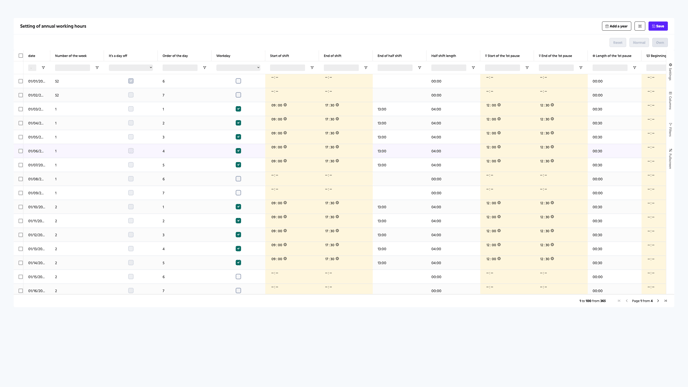Open the Columns side panel tab
This screenshot has width=688, height=387.
tap(670, 101)
